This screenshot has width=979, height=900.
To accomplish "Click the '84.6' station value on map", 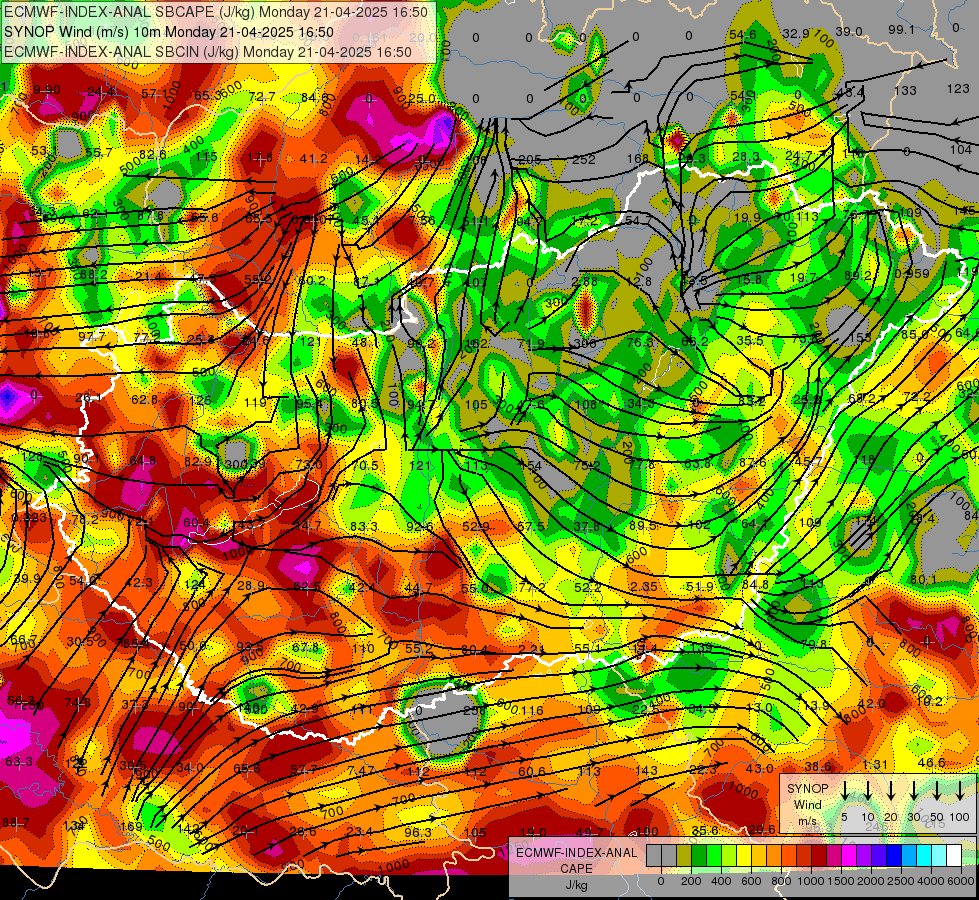I will [314, 97].
